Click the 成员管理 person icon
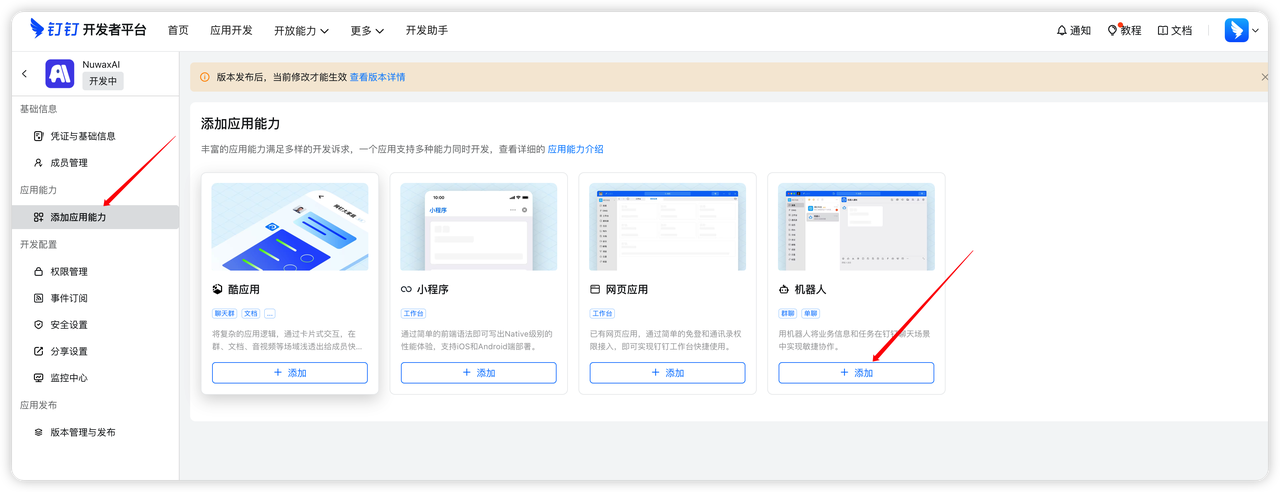Viewport: 1280px width, 492px height. pyautogui.click(x=39, y=163)
